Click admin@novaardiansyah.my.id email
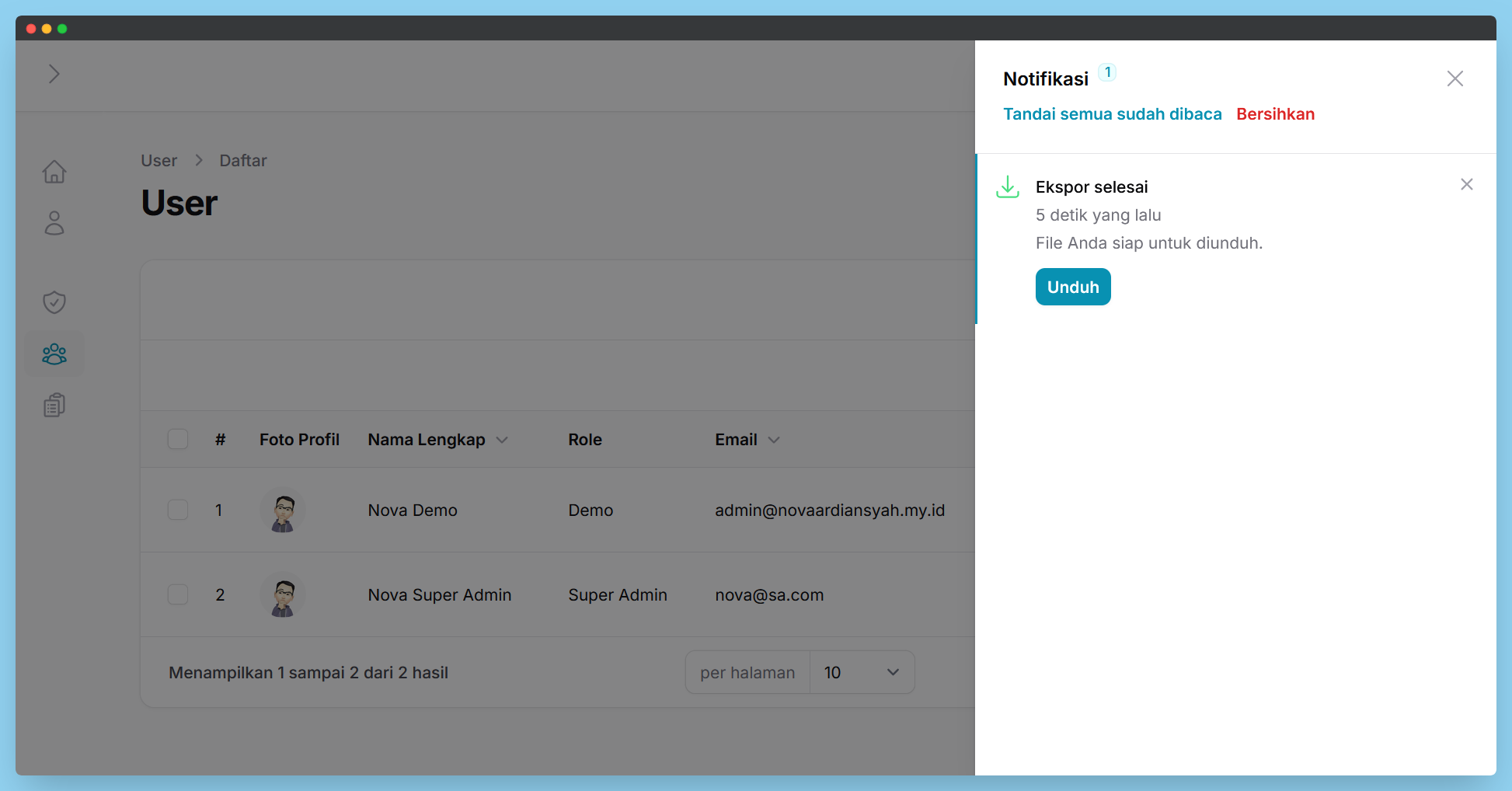 click(830, 510)
